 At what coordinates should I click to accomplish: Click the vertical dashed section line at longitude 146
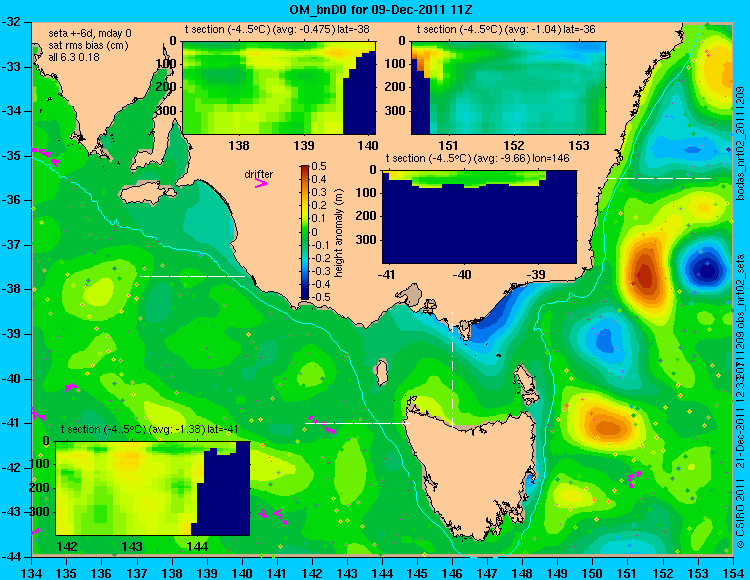point(452,369)
